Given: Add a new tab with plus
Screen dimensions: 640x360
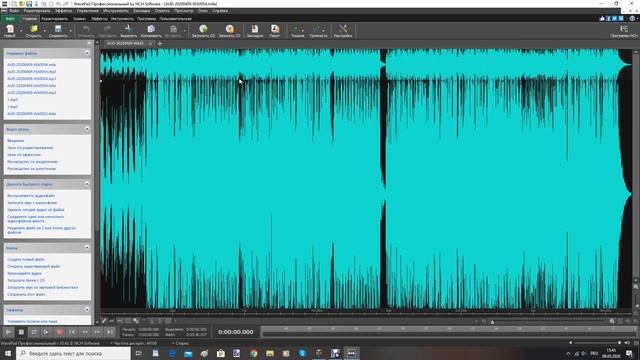Looking at the screenshot, I should pos(160,43).
